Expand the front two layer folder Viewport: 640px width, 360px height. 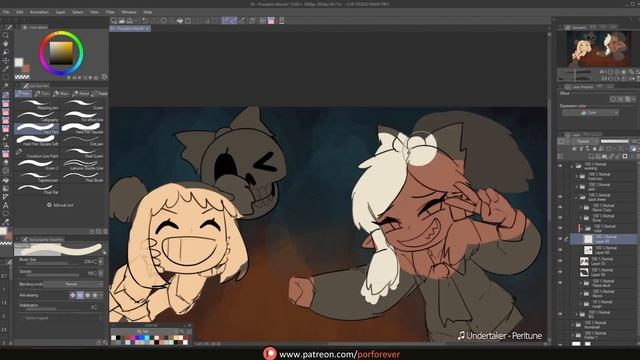click(577, 176)
